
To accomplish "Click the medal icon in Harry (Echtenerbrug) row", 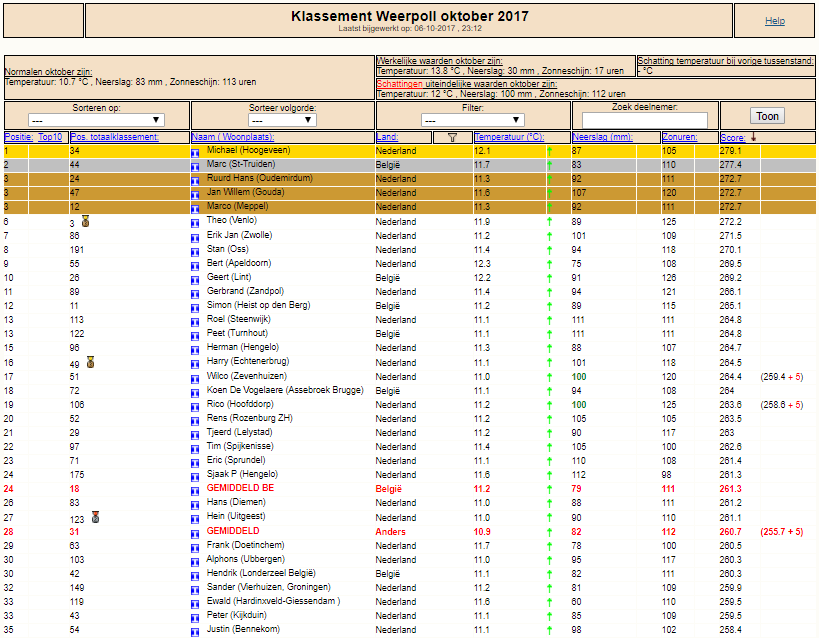I will tap(90, 362).
